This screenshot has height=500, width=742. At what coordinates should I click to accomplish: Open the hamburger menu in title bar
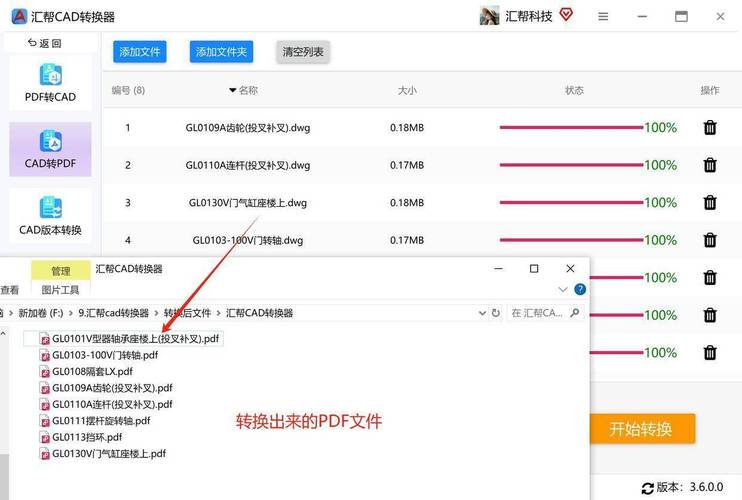tap(603, 17)
